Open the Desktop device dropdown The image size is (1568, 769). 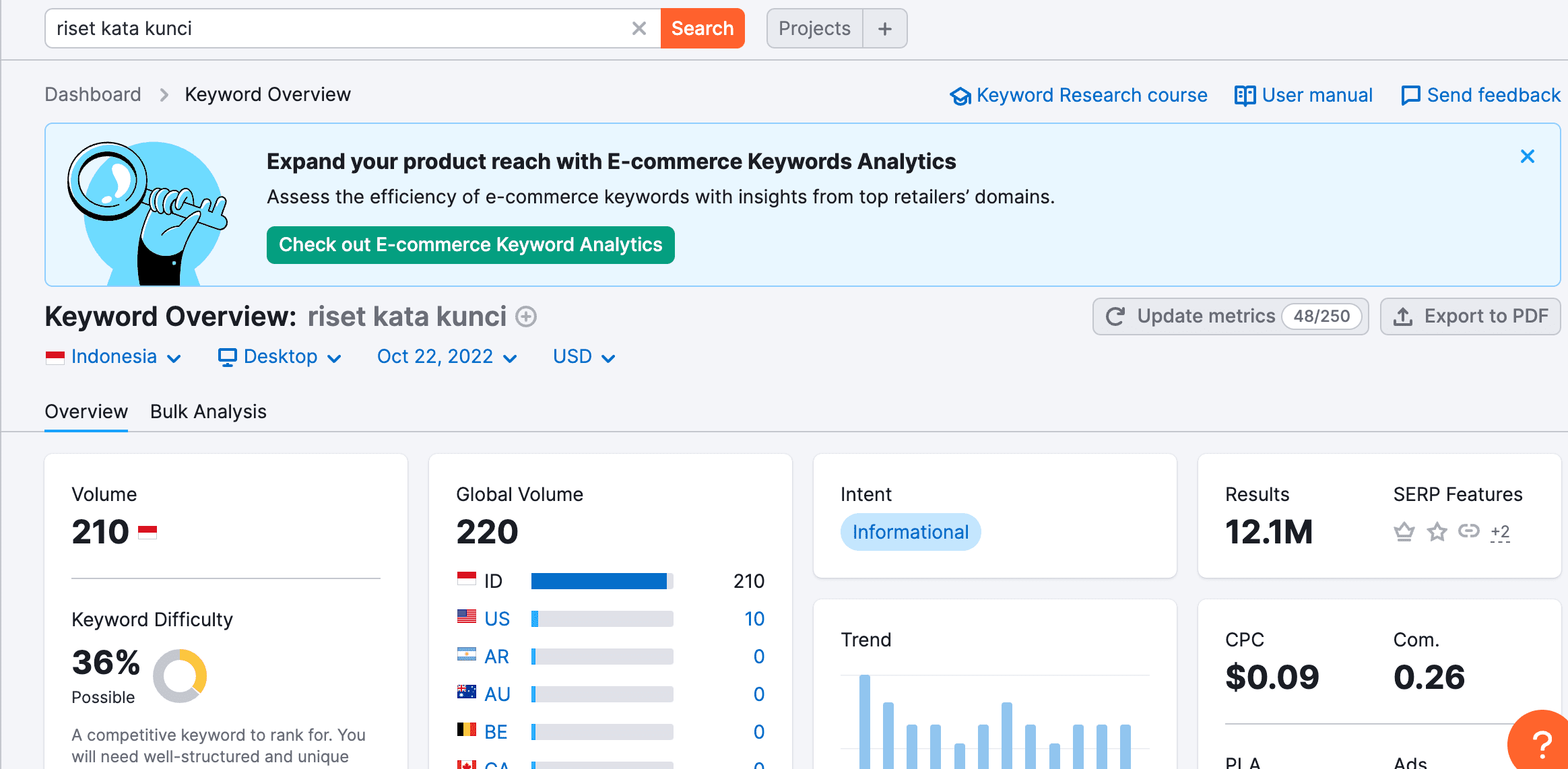[280, 357]
